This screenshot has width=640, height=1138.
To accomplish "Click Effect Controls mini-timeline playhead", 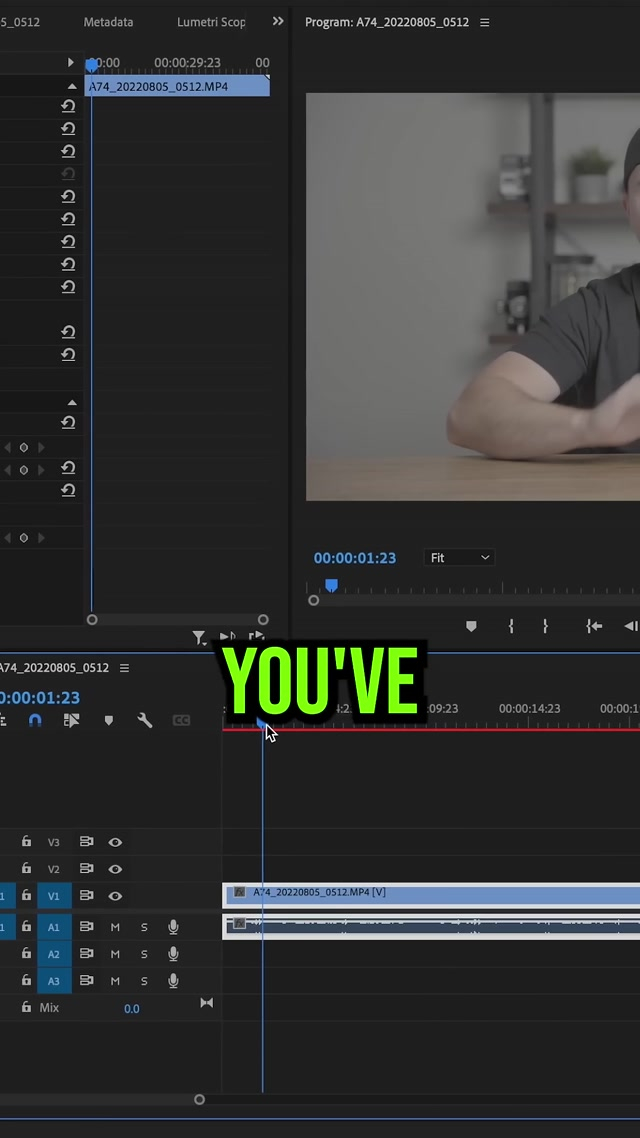I will [x=91, y=65].
